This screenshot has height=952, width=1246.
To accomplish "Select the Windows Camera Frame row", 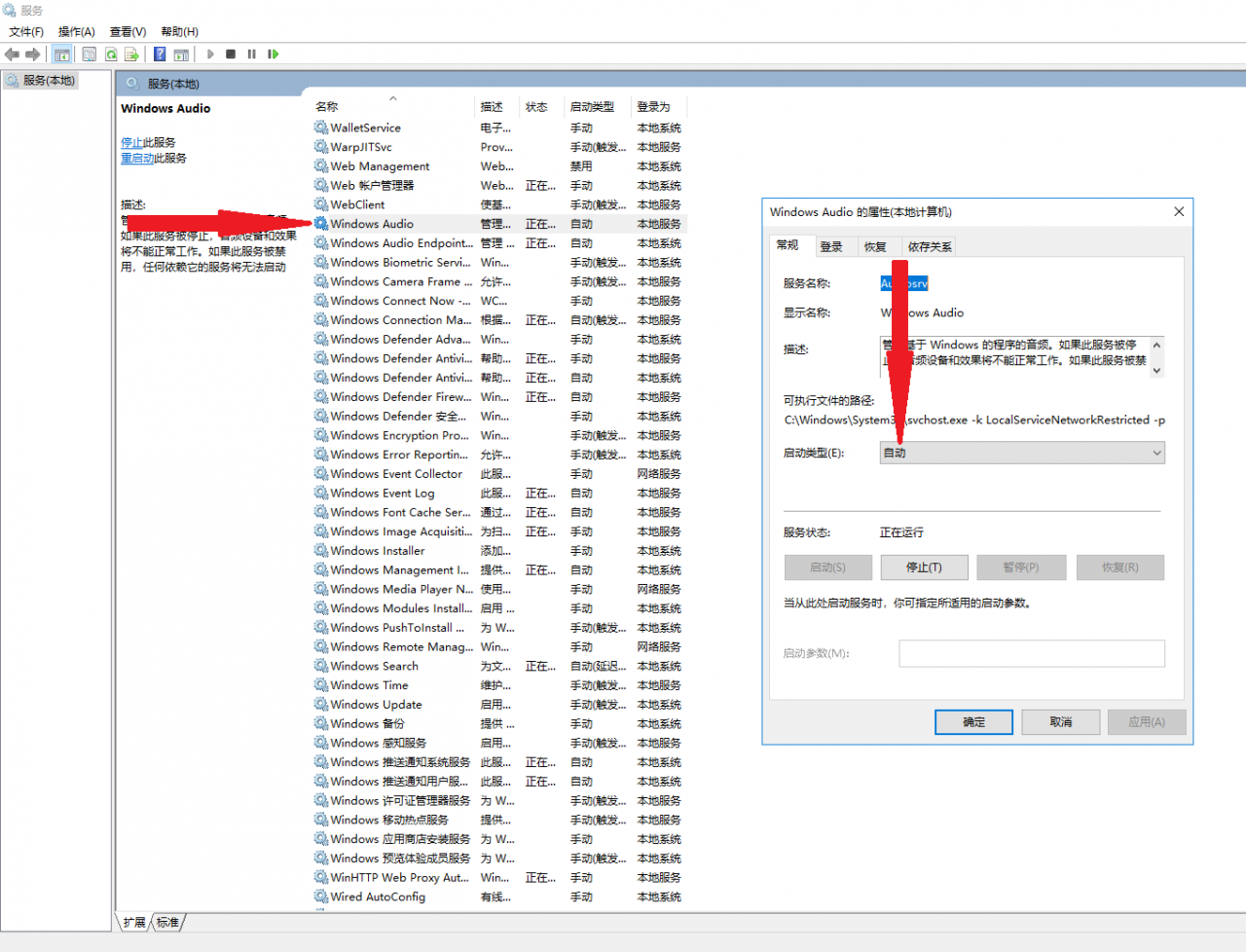I will coord(500,281).
